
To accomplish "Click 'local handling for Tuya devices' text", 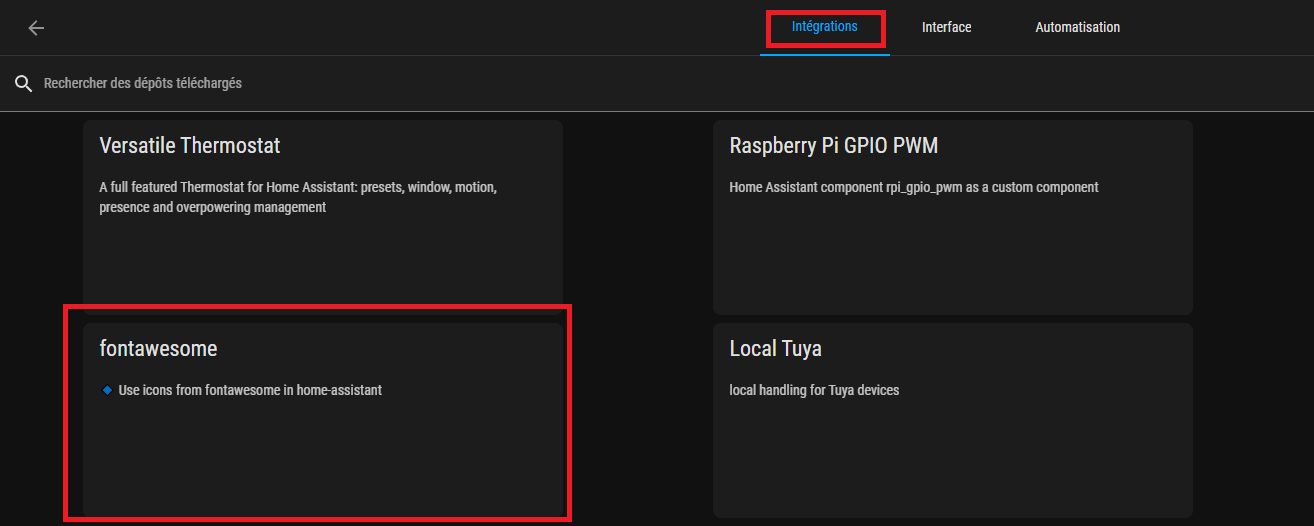I will tap(814, 390).
